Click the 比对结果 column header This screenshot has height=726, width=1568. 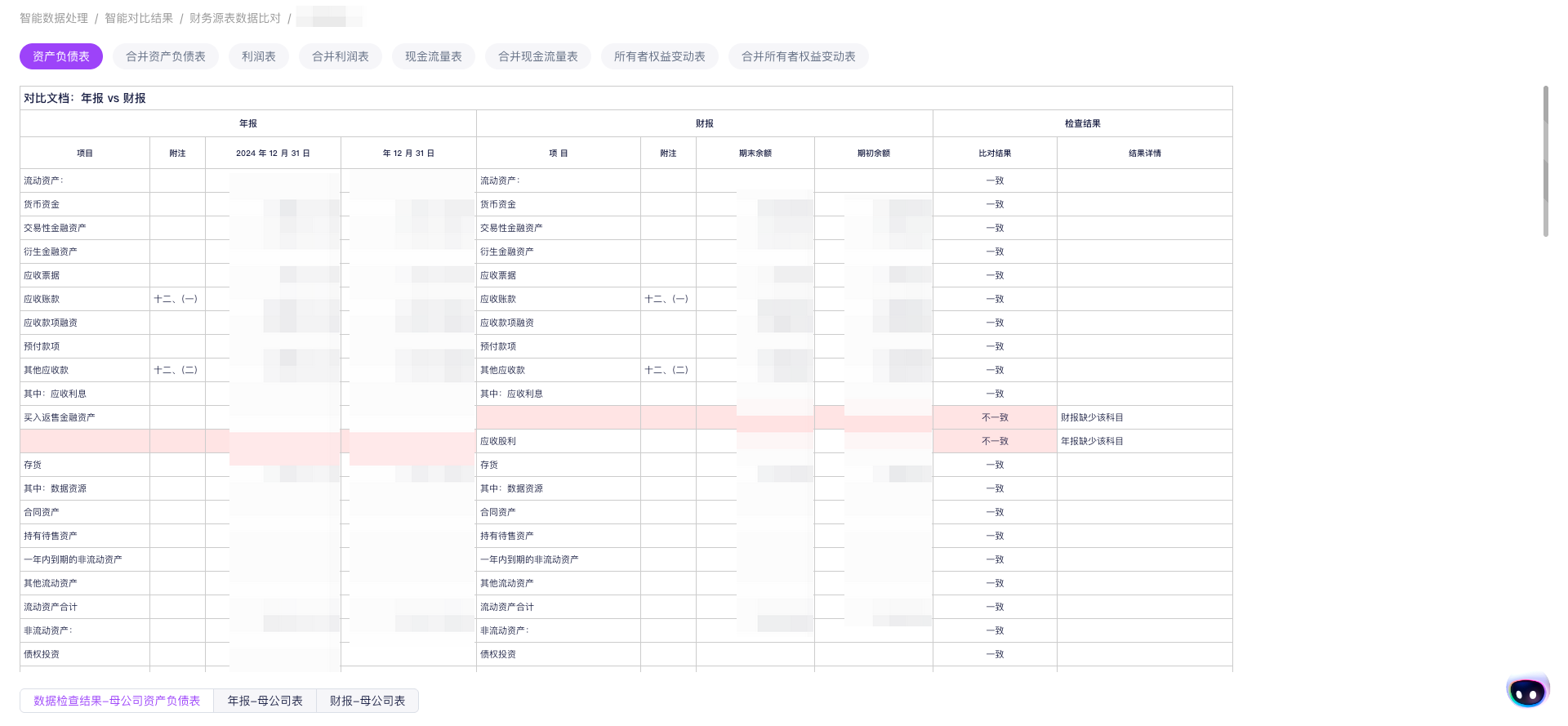[995, 153]
